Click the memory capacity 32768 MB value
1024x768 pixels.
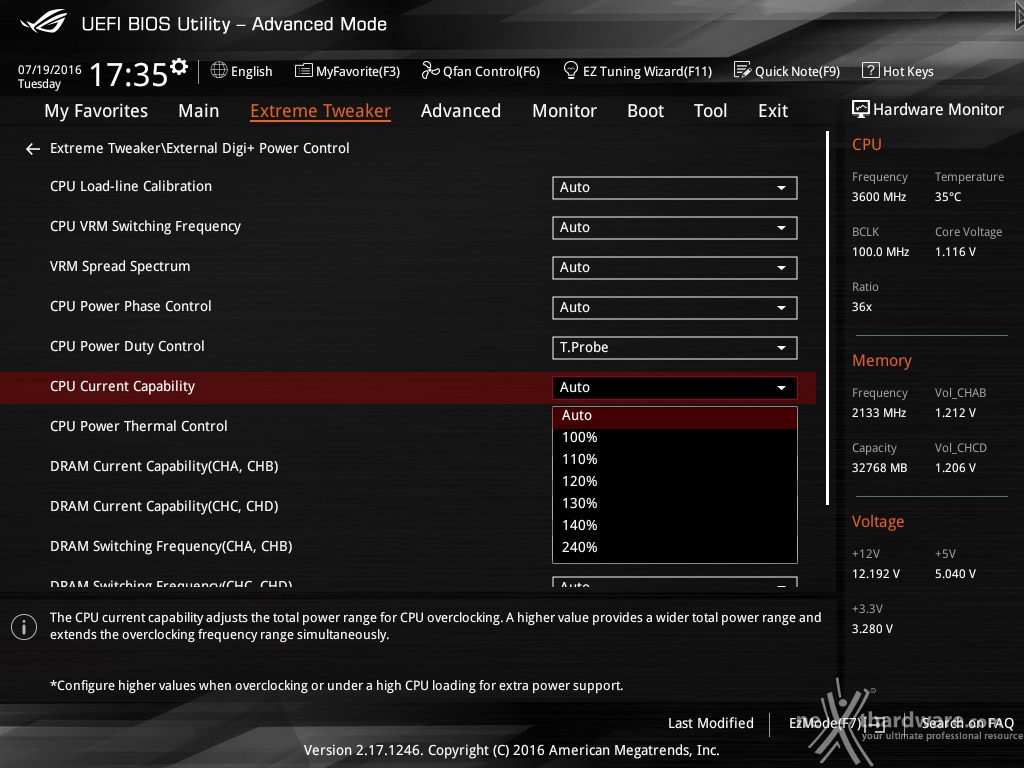880,468
